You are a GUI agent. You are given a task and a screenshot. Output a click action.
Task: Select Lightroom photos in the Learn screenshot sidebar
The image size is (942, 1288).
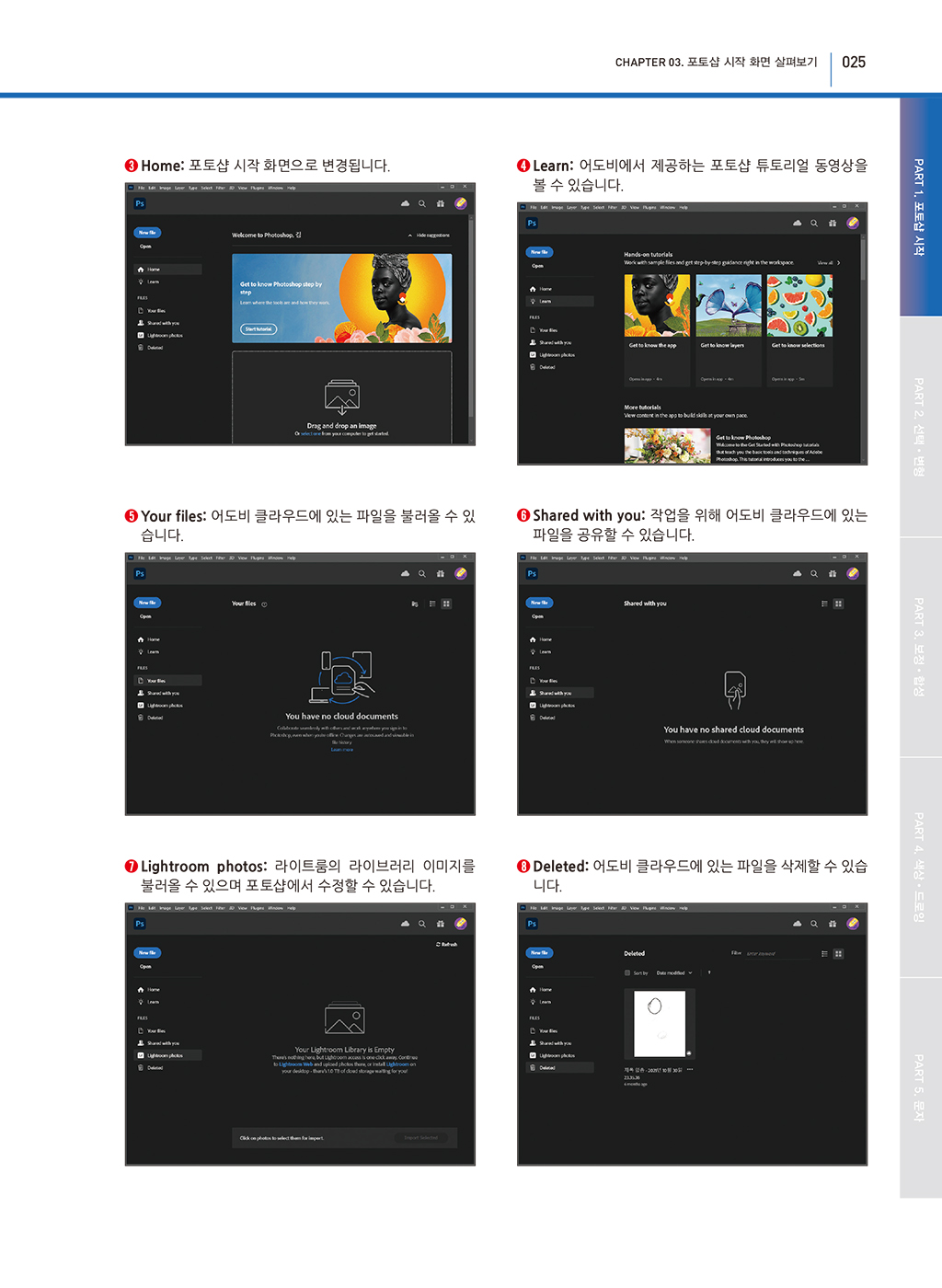(560, 355)
